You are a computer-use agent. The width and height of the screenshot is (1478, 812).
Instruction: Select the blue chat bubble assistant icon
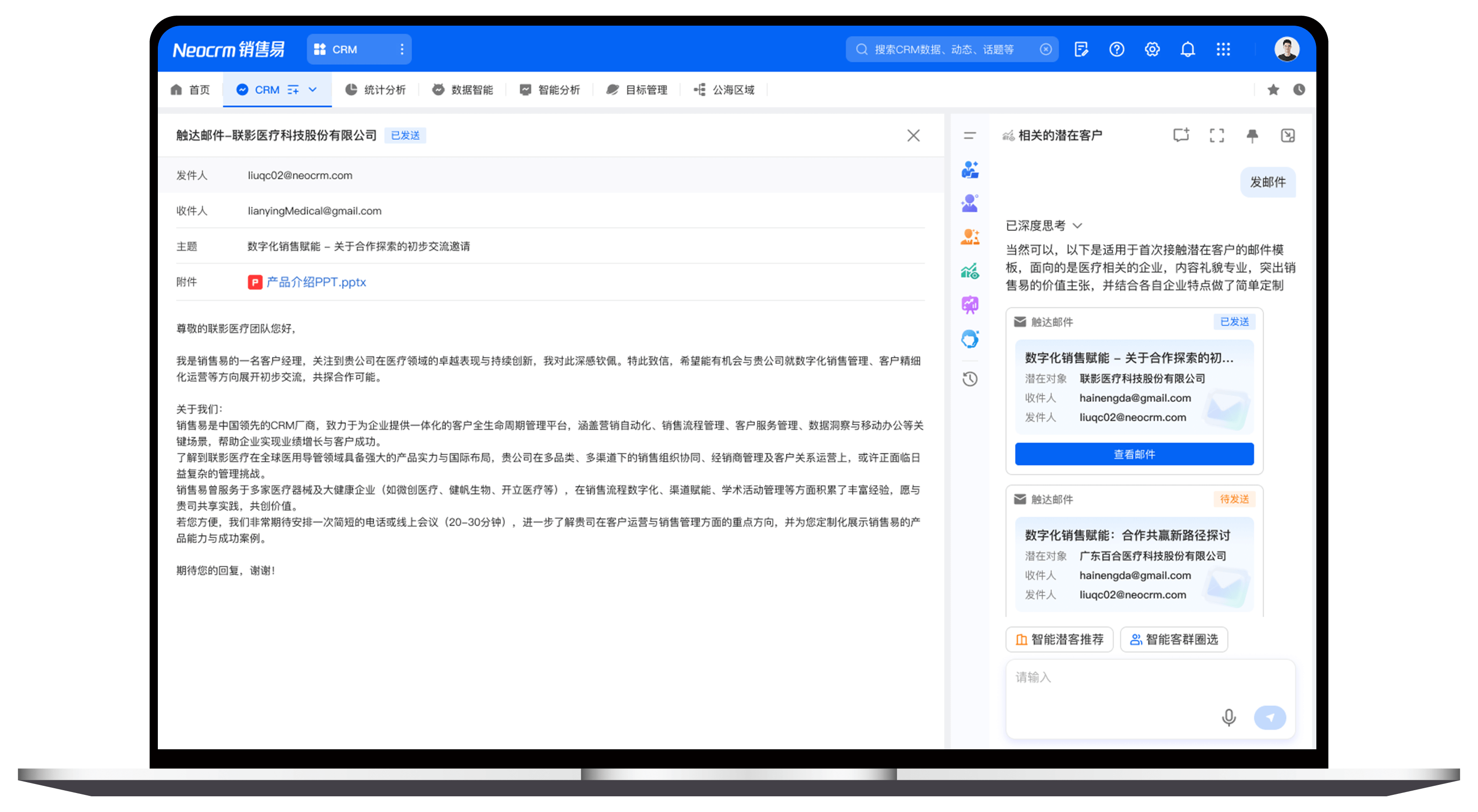pos(970,339)
